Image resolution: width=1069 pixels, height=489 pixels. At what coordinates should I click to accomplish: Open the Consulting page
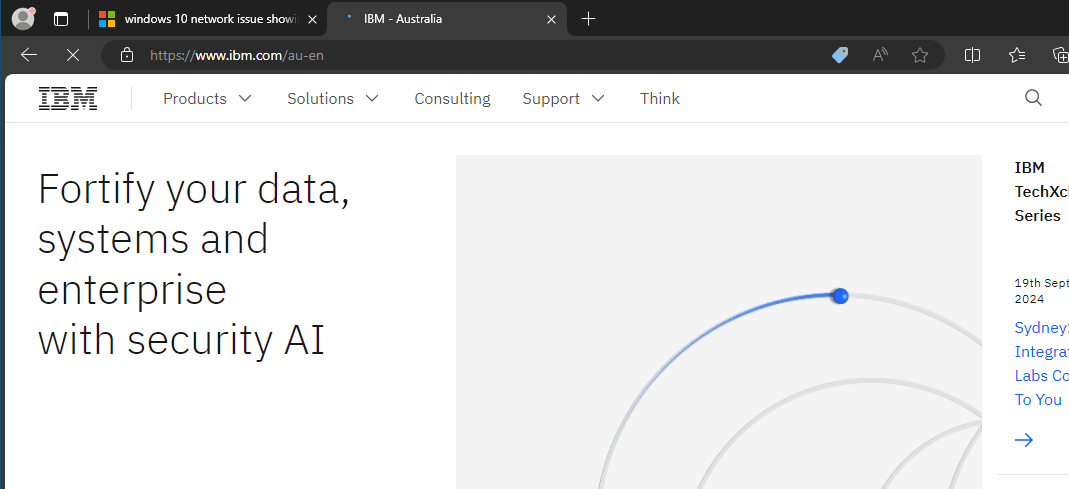click(x=452, y=99)
